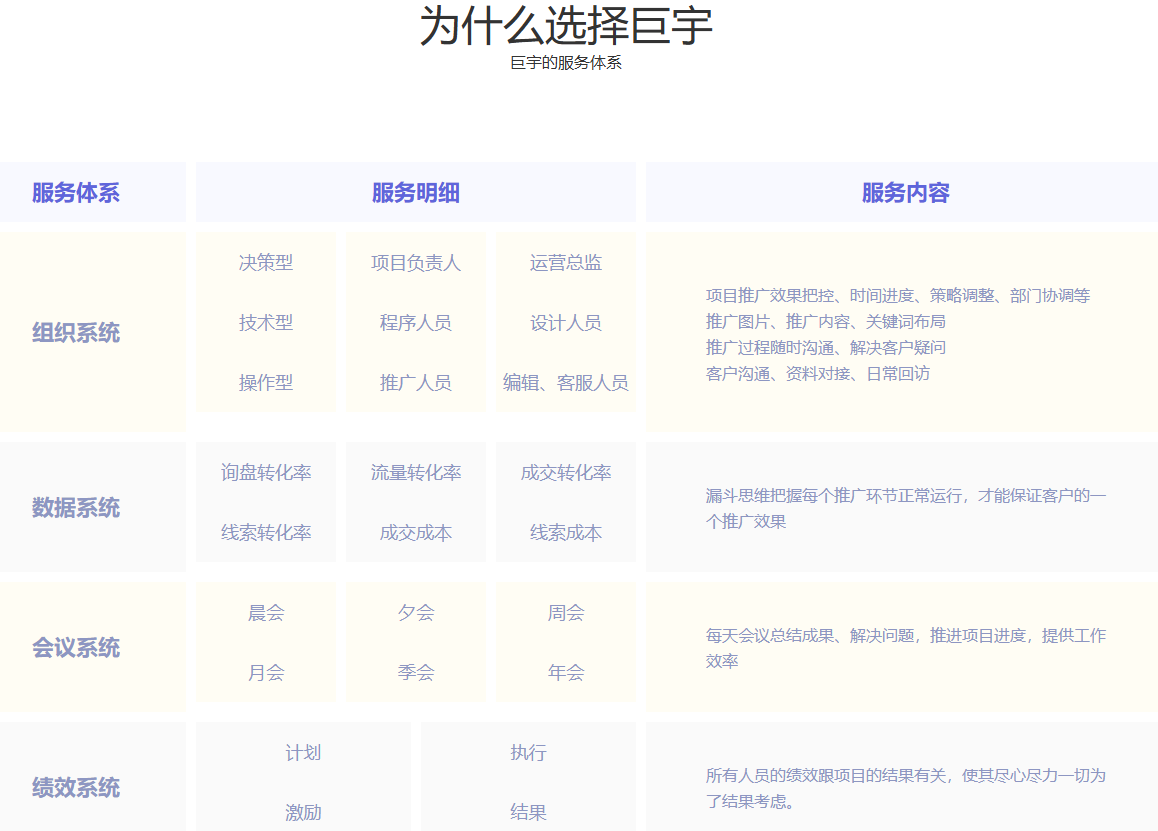The height and width of the screenshot is (831, 1158).
Task: Click the 季会 cell
Action: (416, 672)
